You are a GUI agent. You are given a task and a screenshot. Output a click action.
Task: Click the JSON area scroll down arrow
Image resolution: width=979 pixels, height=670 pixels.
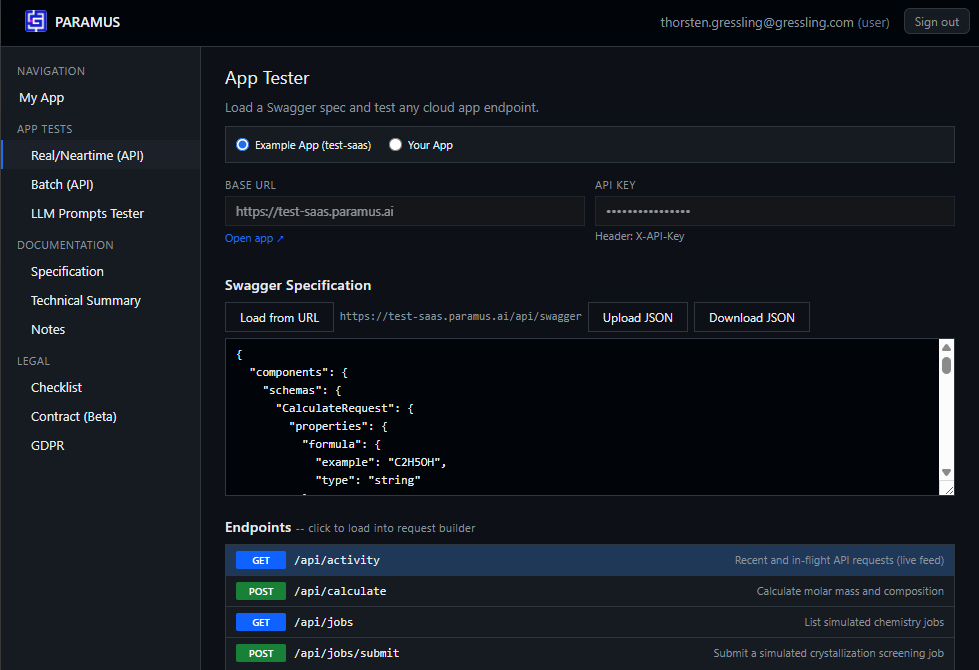(947, 473)
